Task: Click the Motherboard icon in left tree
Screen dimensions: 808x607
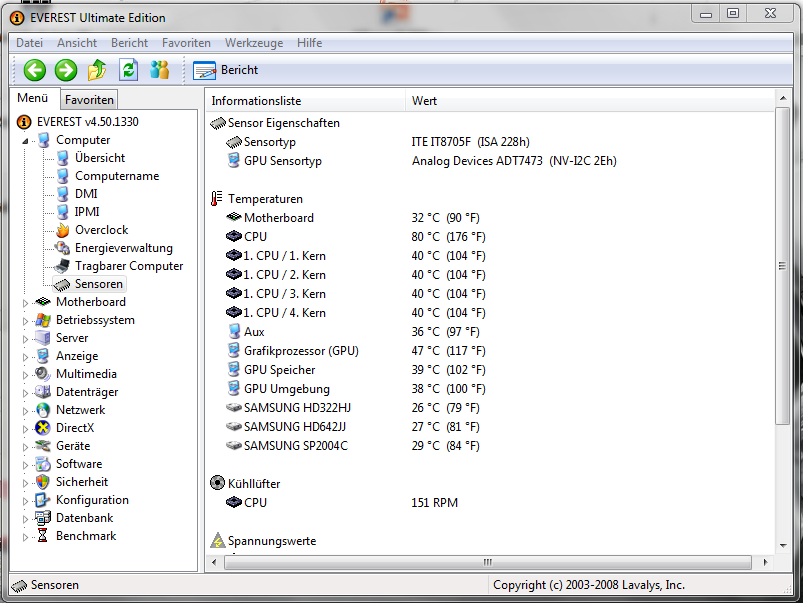Action: click(43, 302)
